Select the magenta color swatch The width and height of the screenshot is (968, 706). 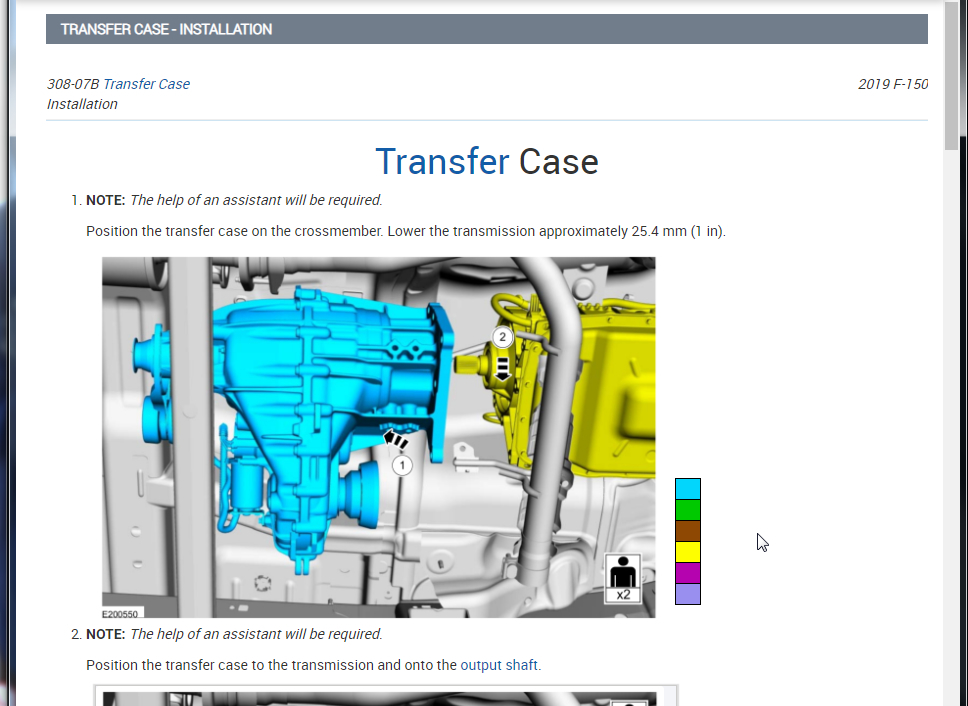(x=688, y=573)
